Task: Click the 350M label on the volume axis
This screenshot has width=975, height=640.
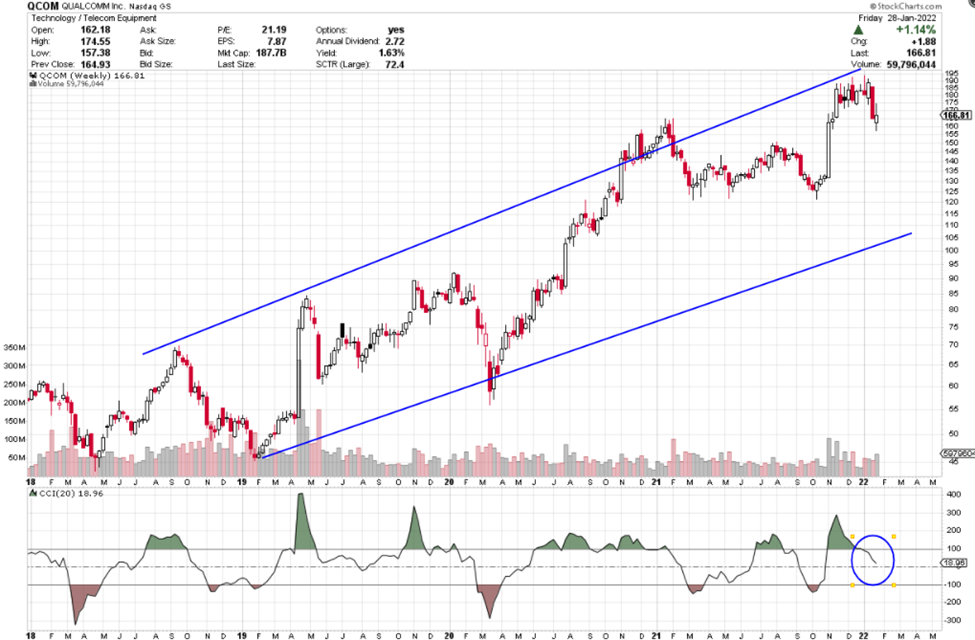Action: click(15, 348)
